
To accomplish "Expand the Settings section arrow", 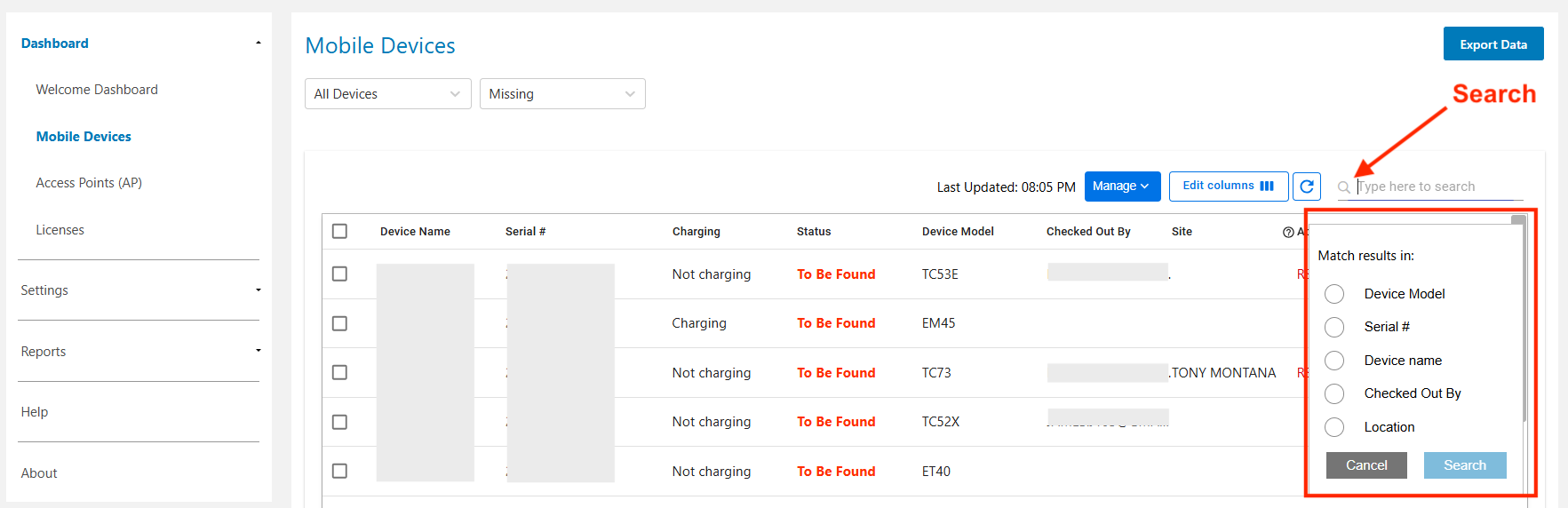I will [x=259, y=290].
